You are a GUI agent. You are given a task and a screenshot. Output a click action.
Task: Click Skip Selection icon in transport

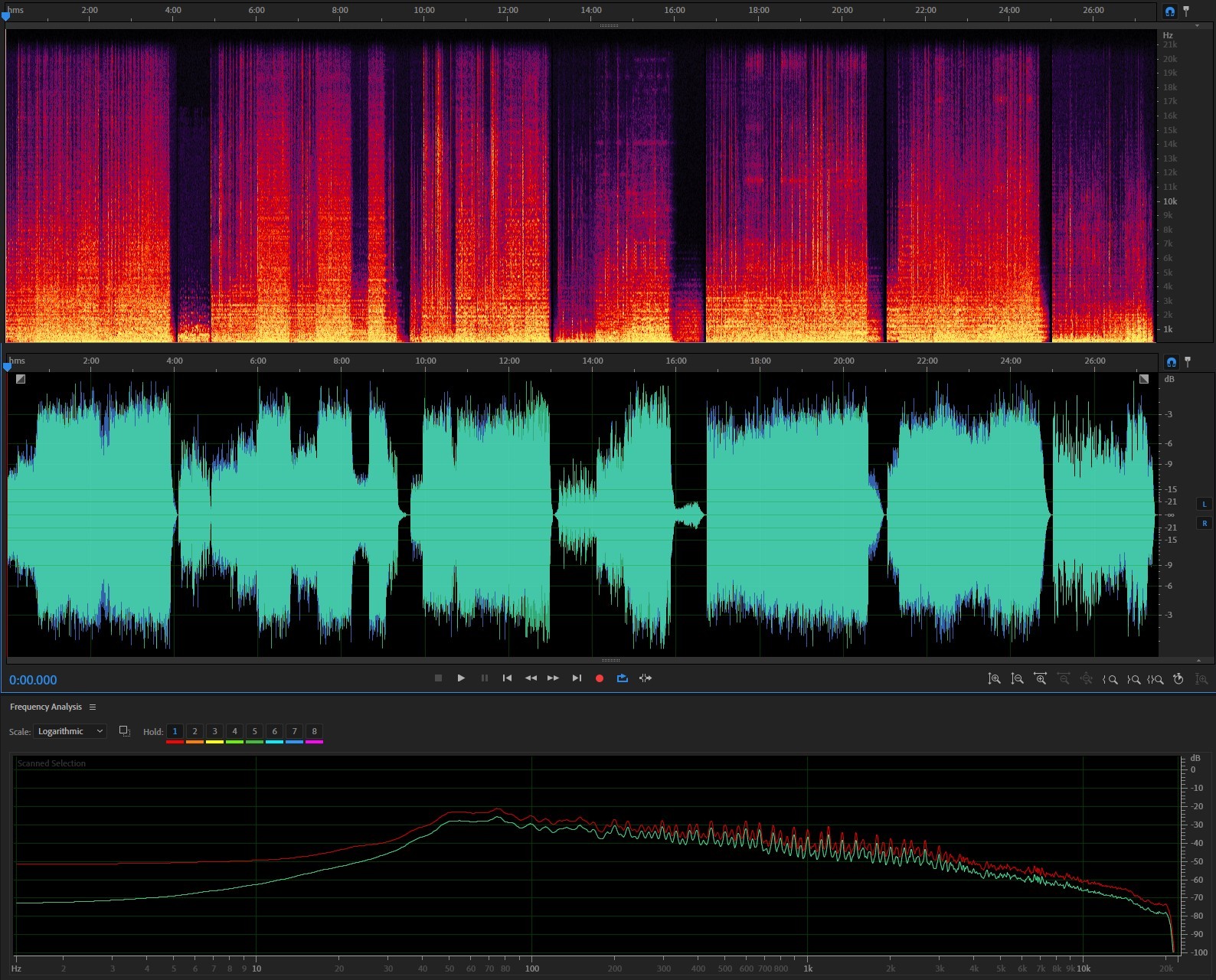(x=646, y=678)
